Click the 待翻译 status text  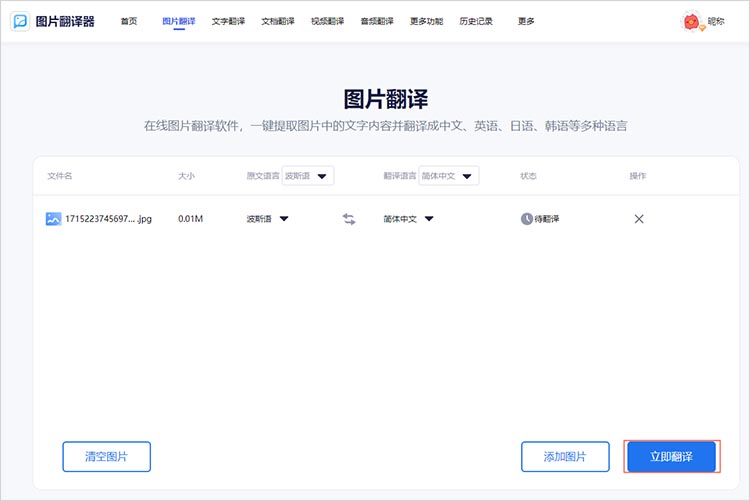[x=547, y=219]
